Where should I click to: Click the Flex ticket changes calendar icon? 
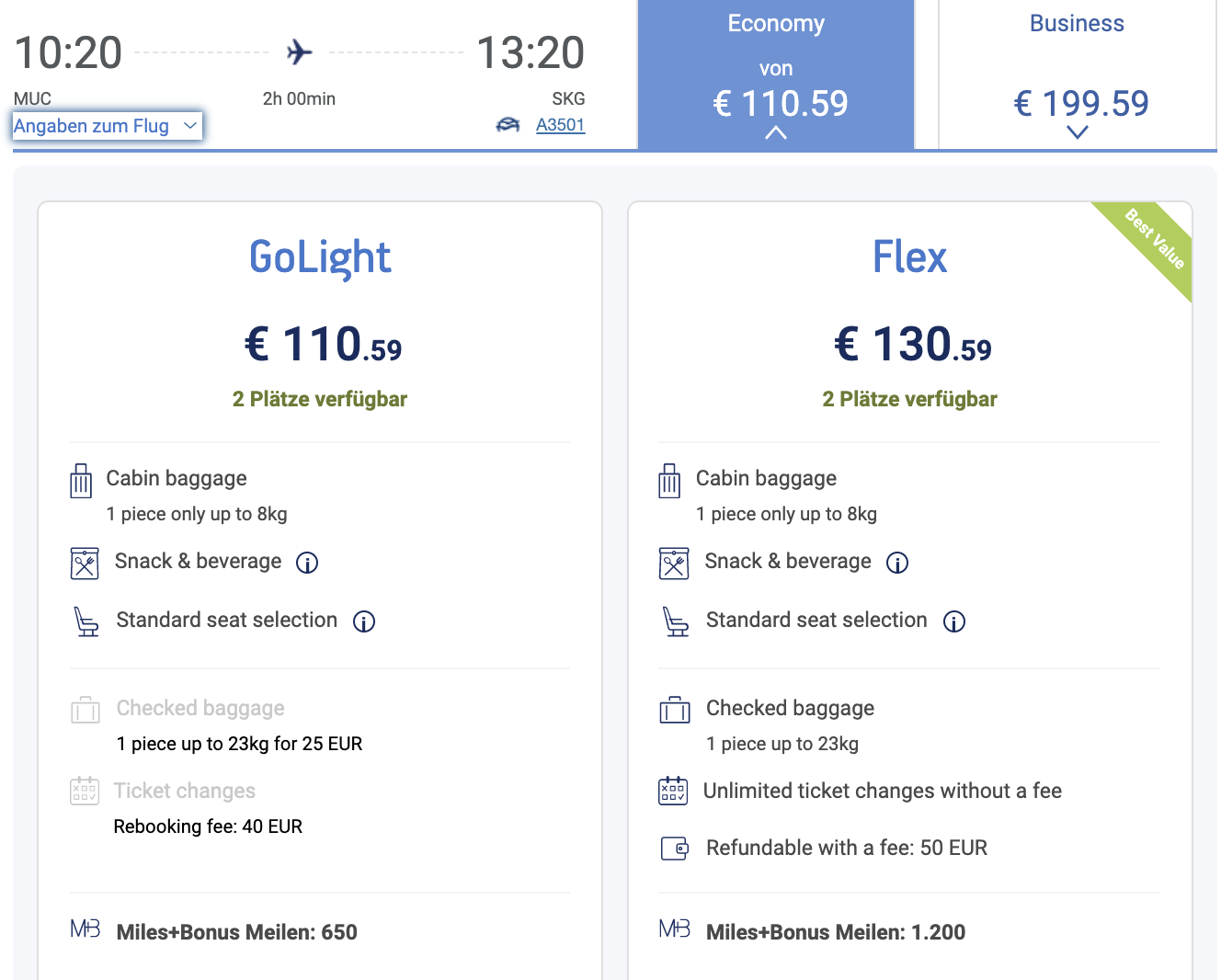click(673, 791)
